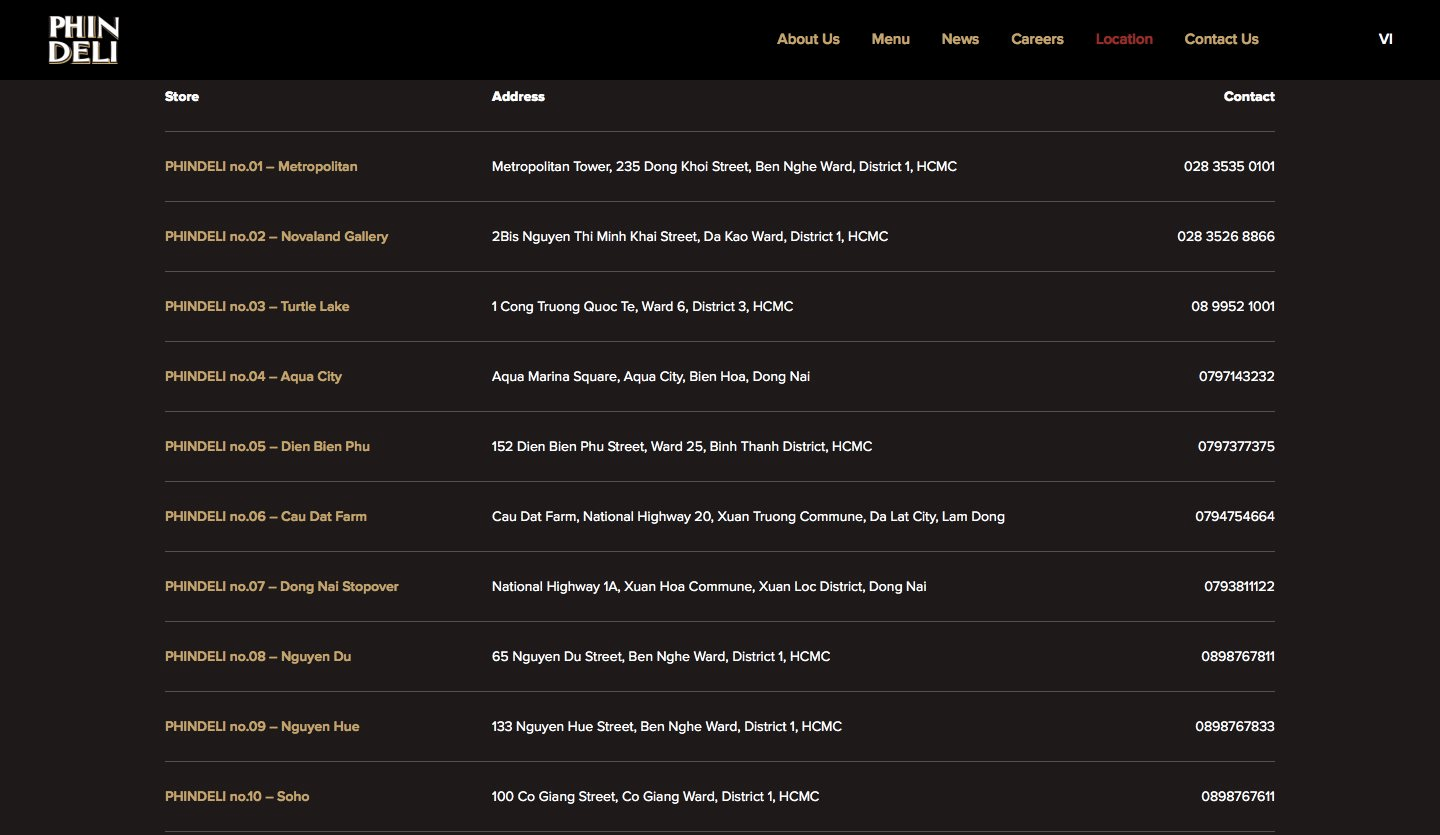
Task: Select PHINDELI no.03 – Turtle Lake
Action: [257, 307]
